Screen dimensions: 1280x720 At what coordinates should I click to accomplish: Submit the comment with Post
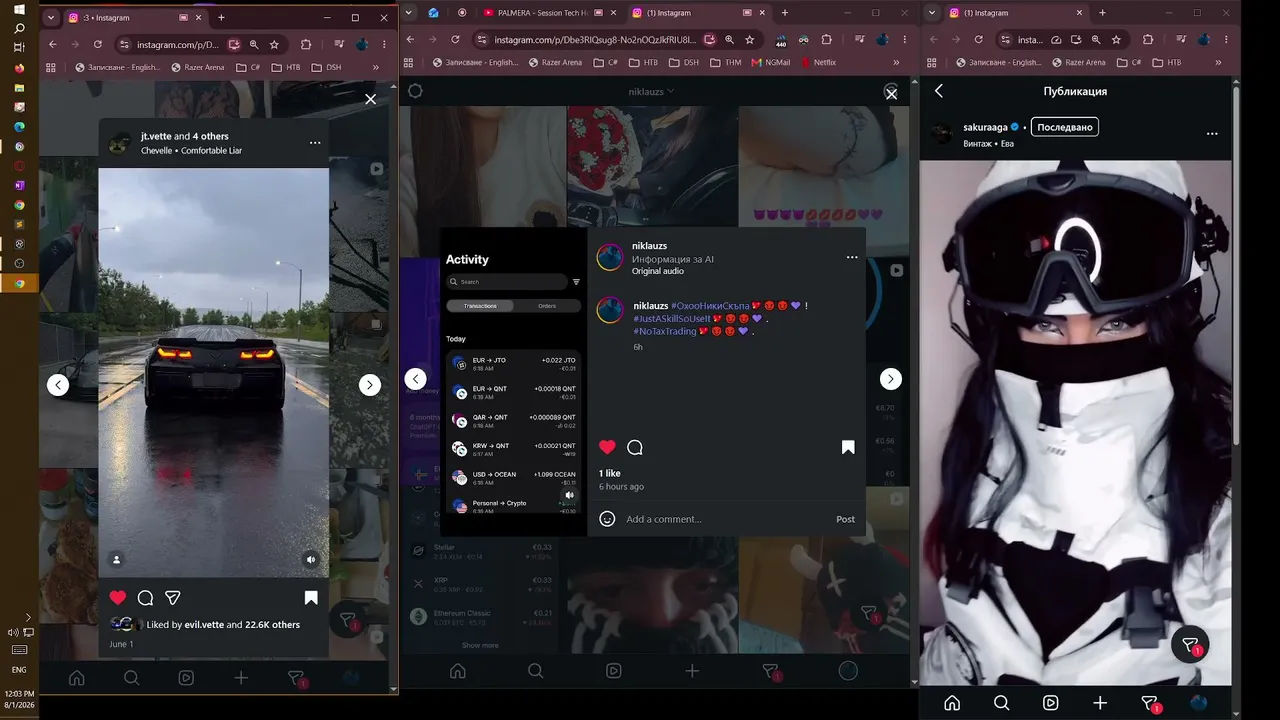(846, 519)
